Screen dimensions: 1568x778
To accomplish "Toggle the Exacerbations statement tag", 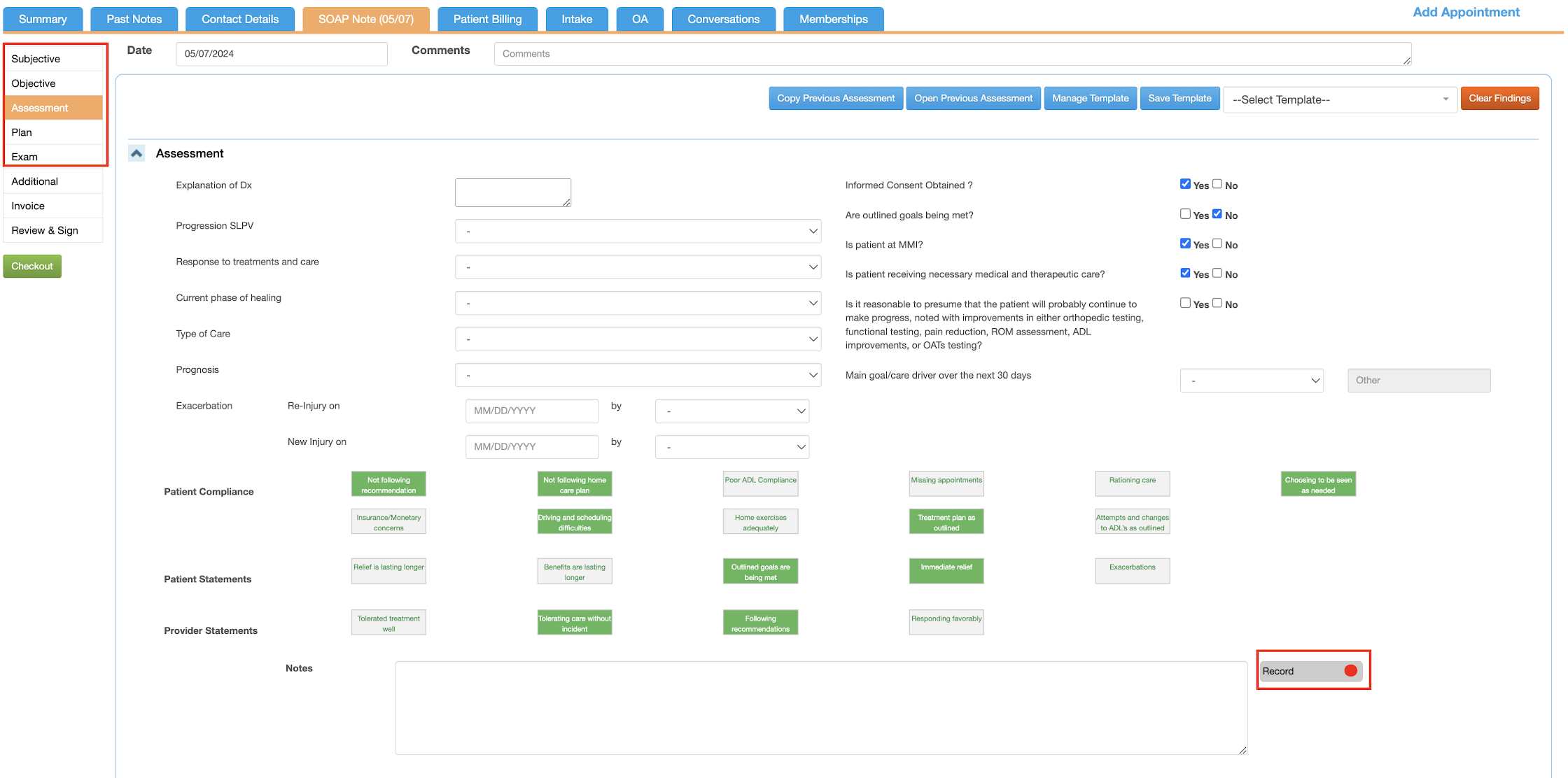I will pyautogui.click(x=1132, y=570).
